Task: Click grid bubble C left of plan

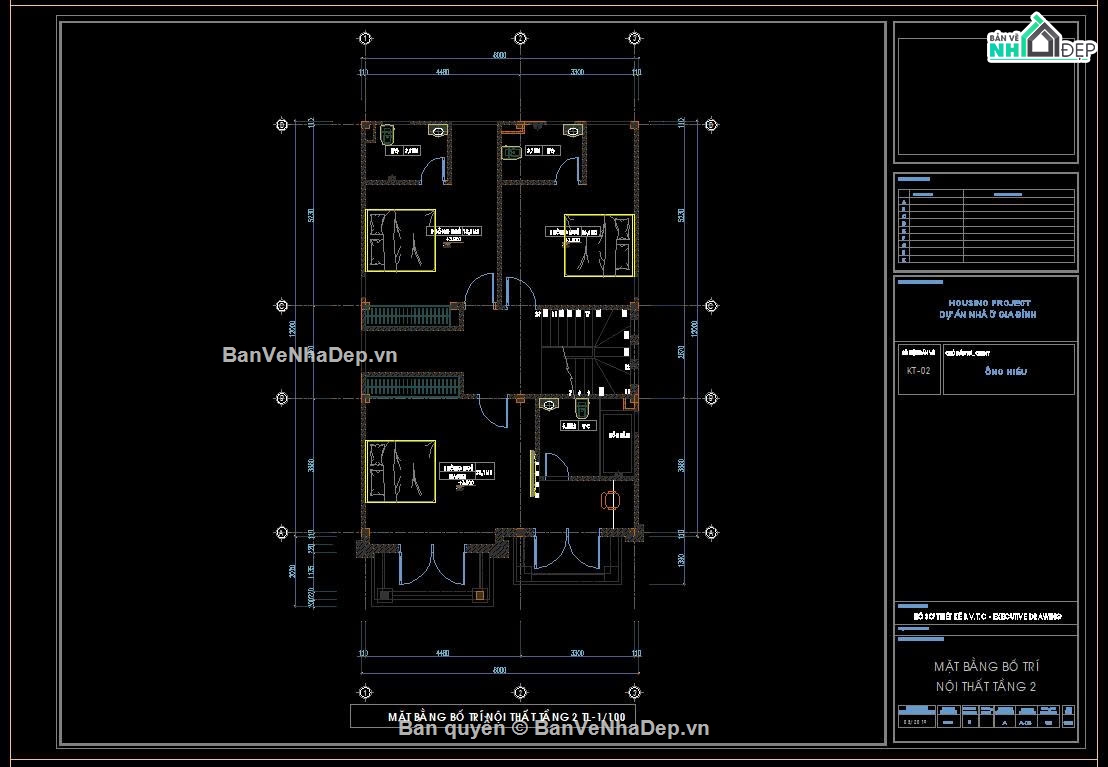Action: coord(282,306)
